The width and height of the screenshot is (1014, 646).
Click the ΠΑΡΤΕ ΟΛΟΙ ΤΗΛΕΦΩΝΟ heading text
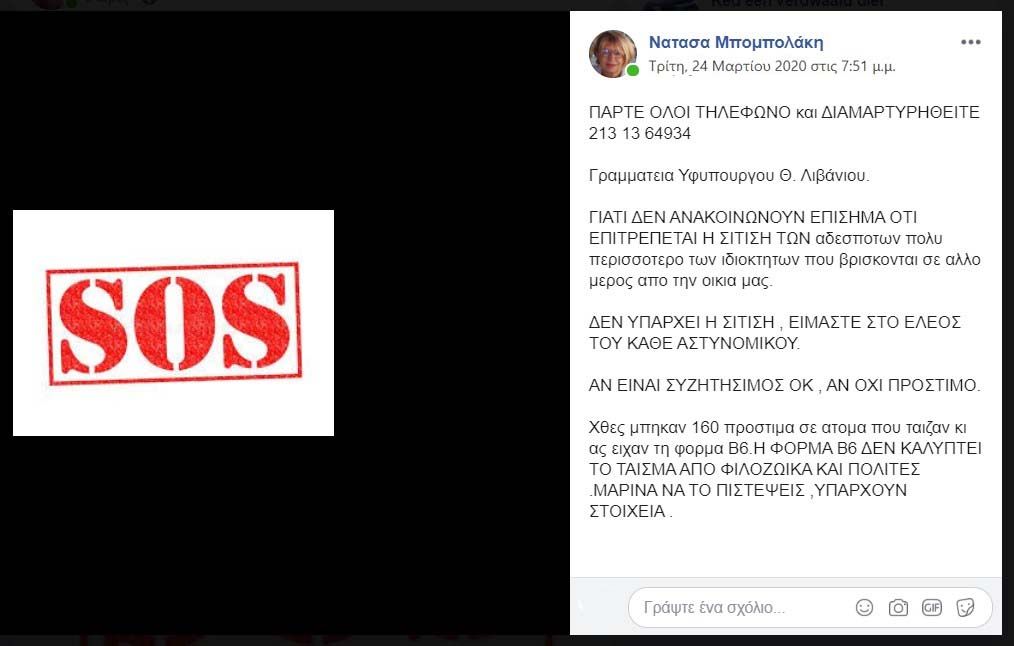689,113
